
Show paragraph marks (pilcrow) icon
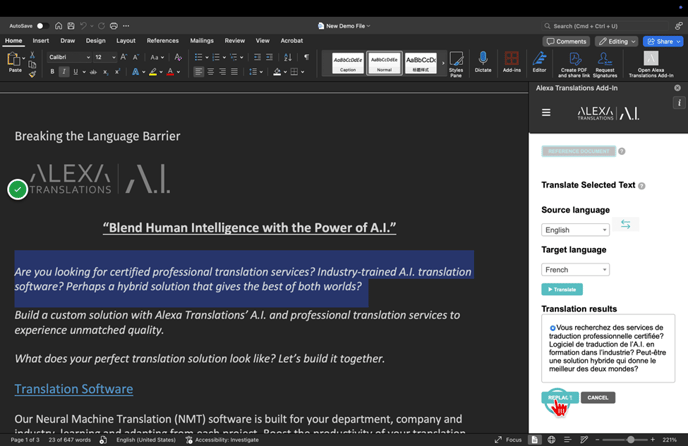306,57
